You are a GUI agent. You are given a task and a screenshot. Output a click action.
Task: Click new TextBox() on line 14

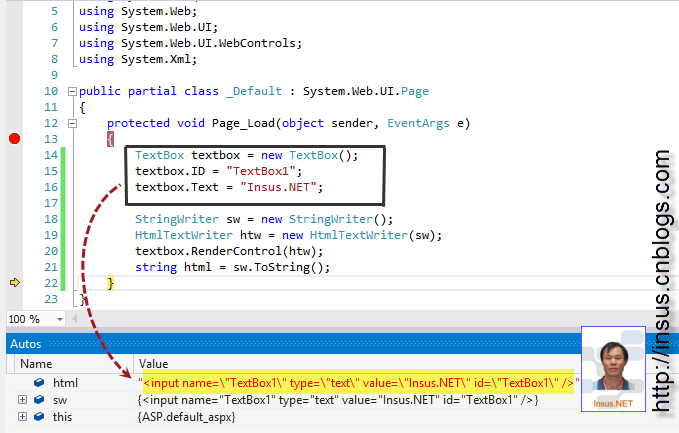click(309, 155)
